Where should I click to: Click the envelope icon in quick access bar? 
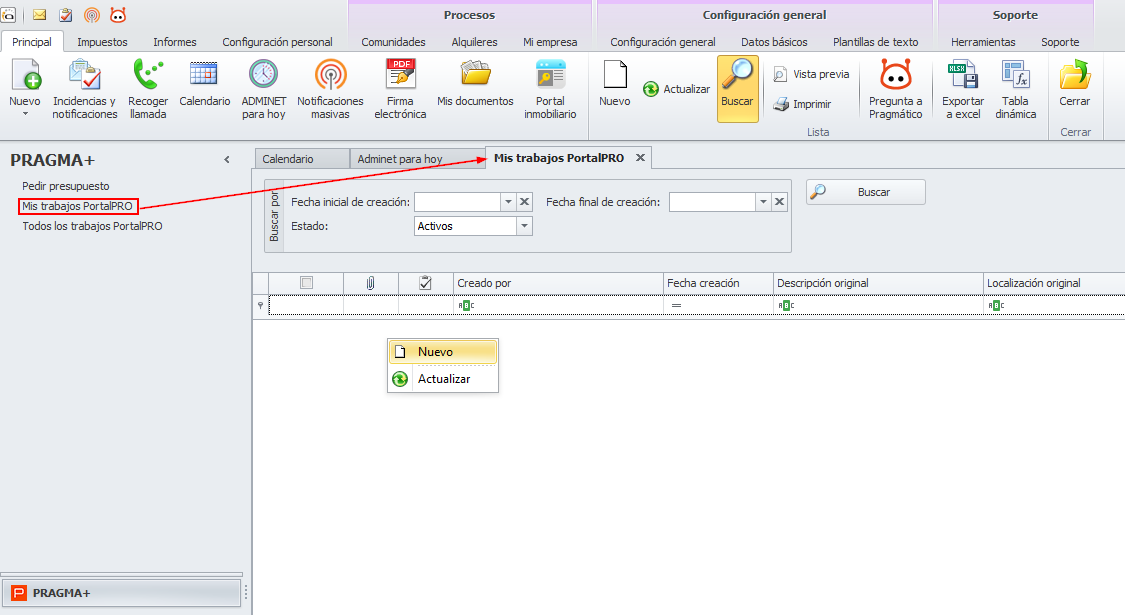pos(39,14)
